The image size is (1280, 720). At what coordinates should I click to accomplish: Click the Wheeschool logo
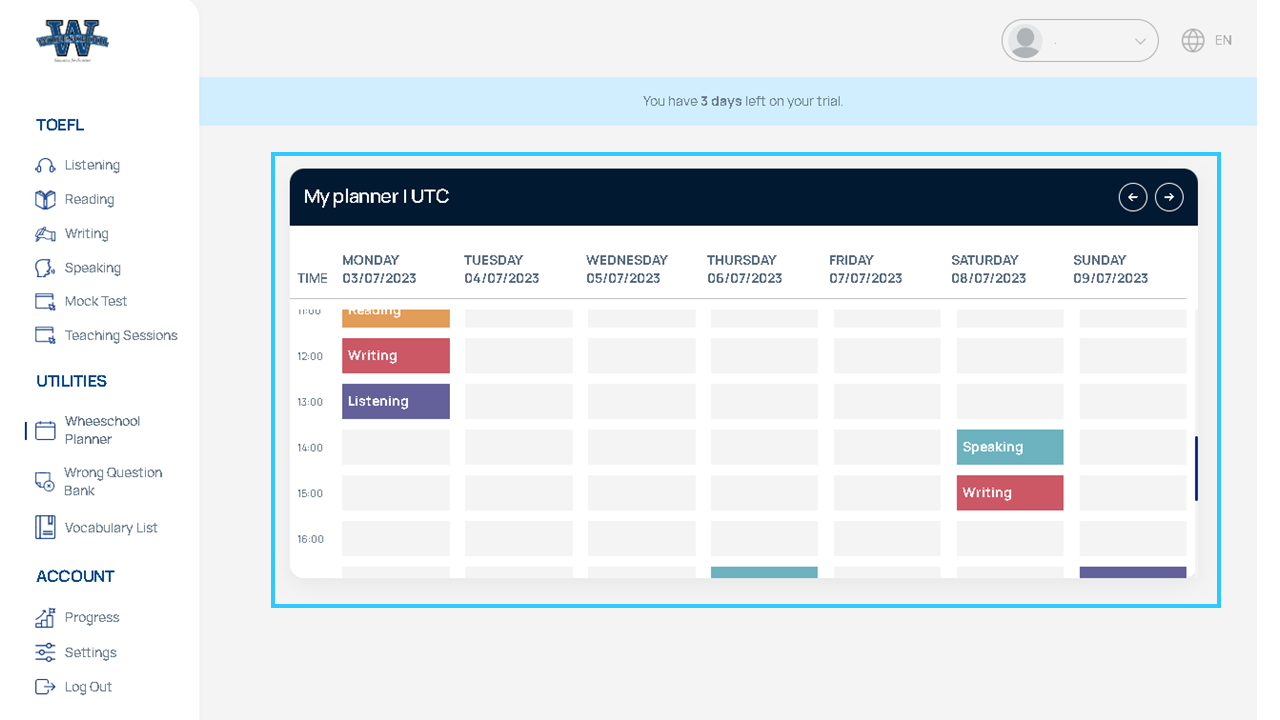pyautogui.click(x=72, y=42)
